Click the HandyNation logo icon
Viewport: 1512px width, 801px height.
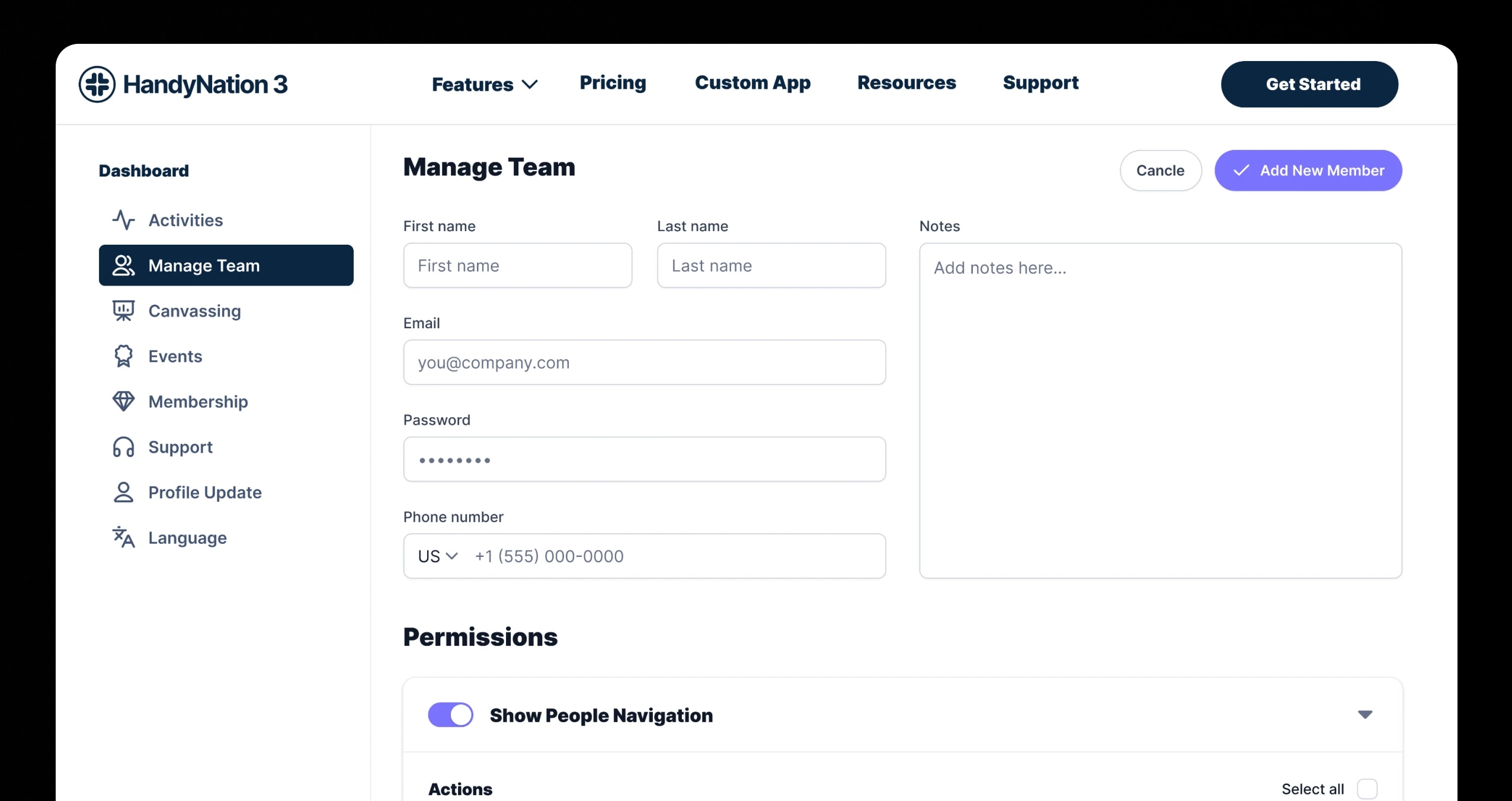[97, 84]
